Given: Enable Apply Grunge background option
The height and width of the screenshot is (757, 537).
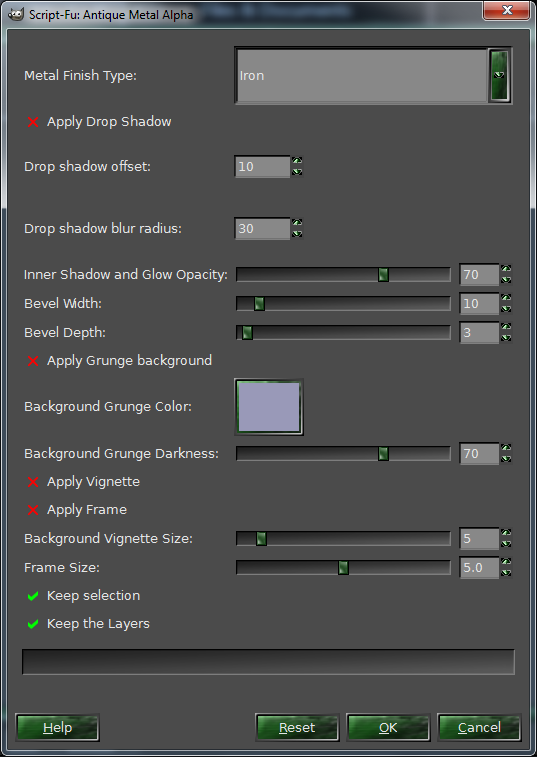Looking at the screenshot, I should click(33, 361).
